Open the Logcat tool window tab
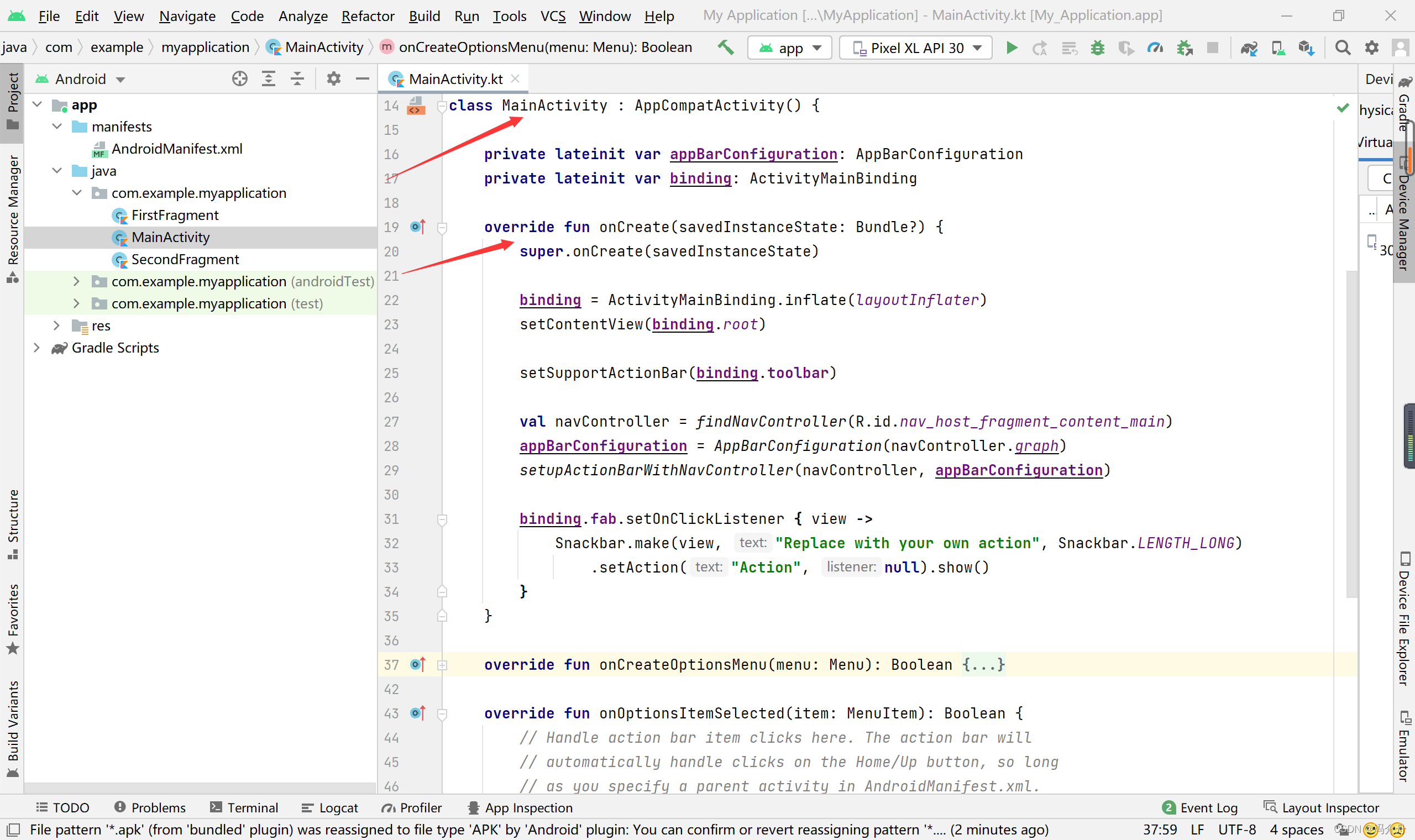Viewport: 1415px width, 840px height. click(329, 808)
